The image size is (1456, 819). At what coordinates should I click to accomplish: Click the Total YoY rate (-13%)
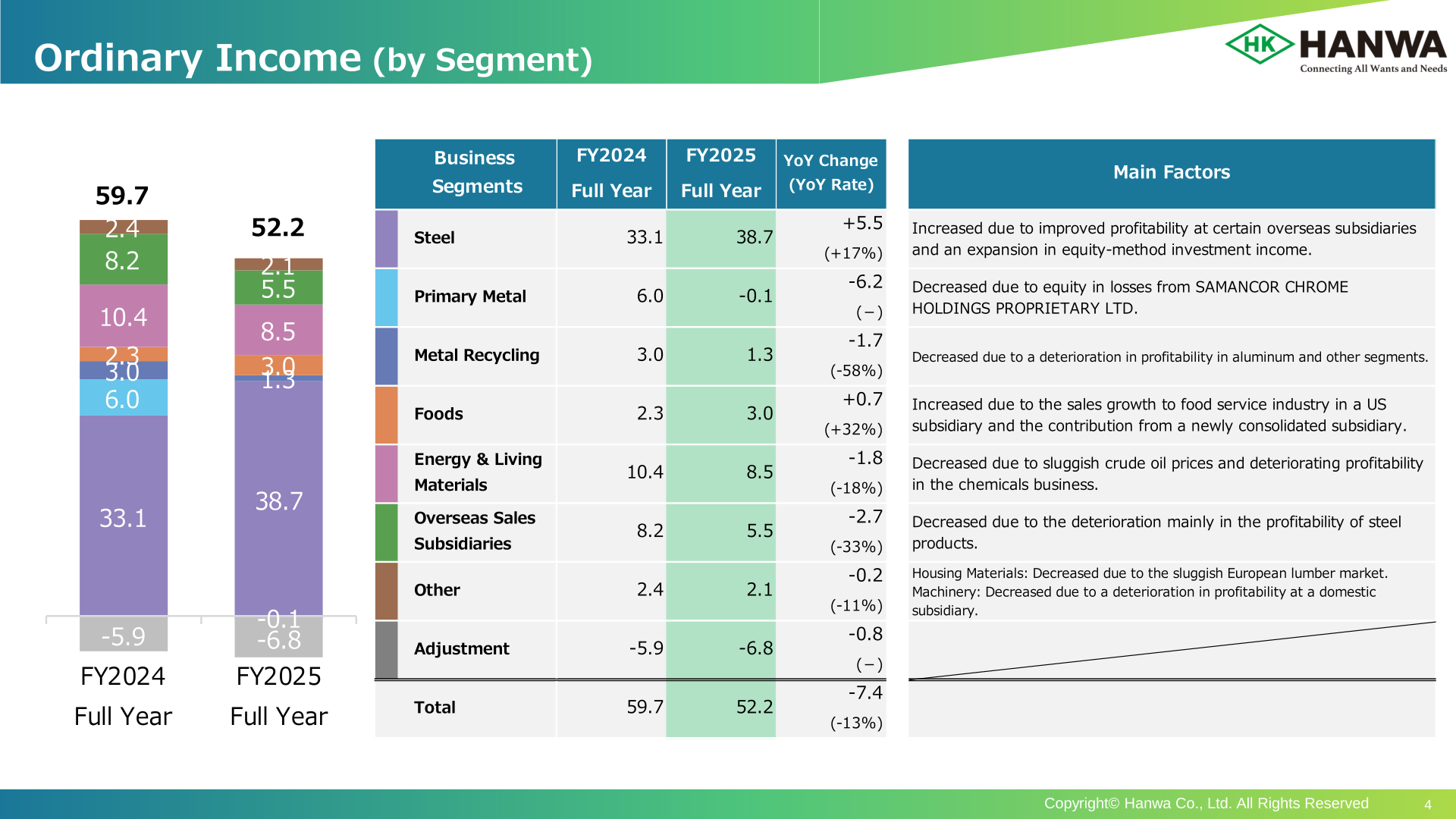pyautogui.click(x=856, y=723)
